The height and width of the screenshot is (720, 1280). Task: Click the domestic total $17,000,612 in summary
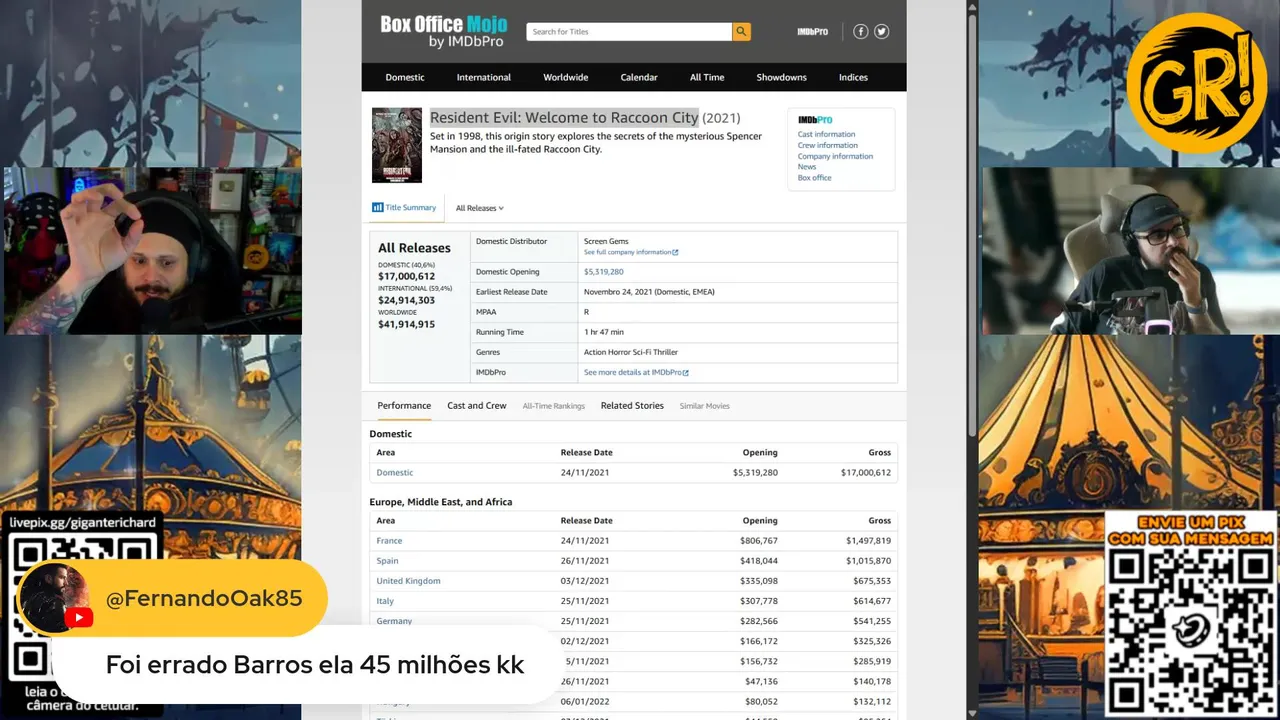[x=406, y=276]
